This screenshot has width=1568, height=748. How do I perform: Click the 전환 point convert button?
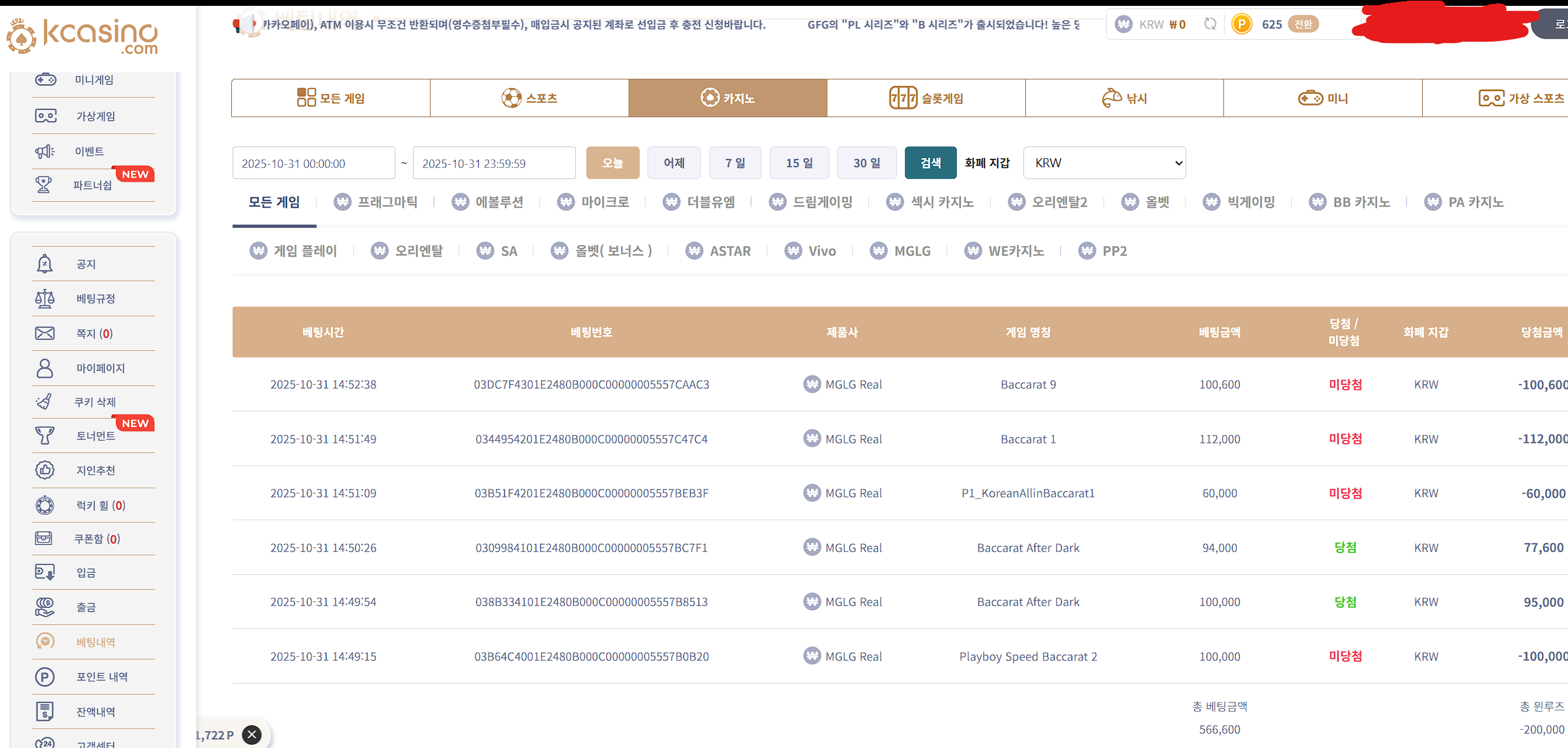[1303, 24]
